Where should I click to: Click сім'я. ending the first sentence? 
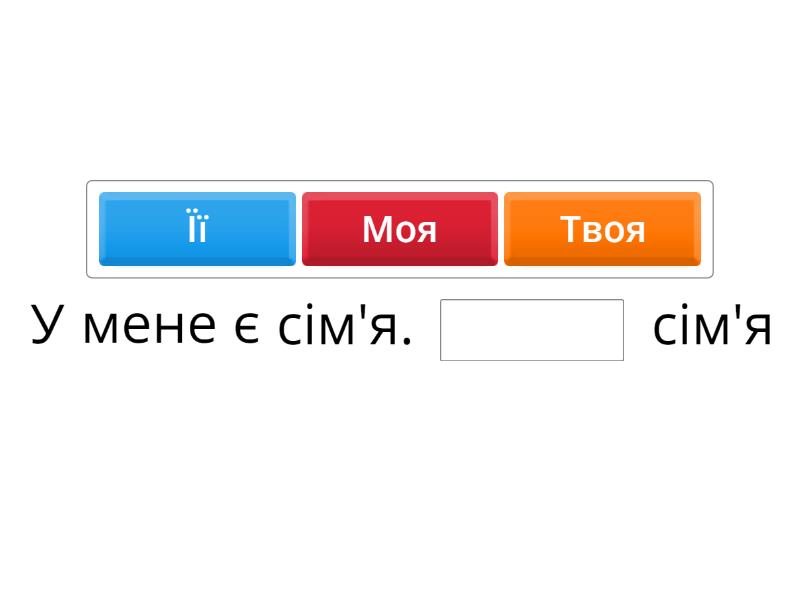[345, 326]
